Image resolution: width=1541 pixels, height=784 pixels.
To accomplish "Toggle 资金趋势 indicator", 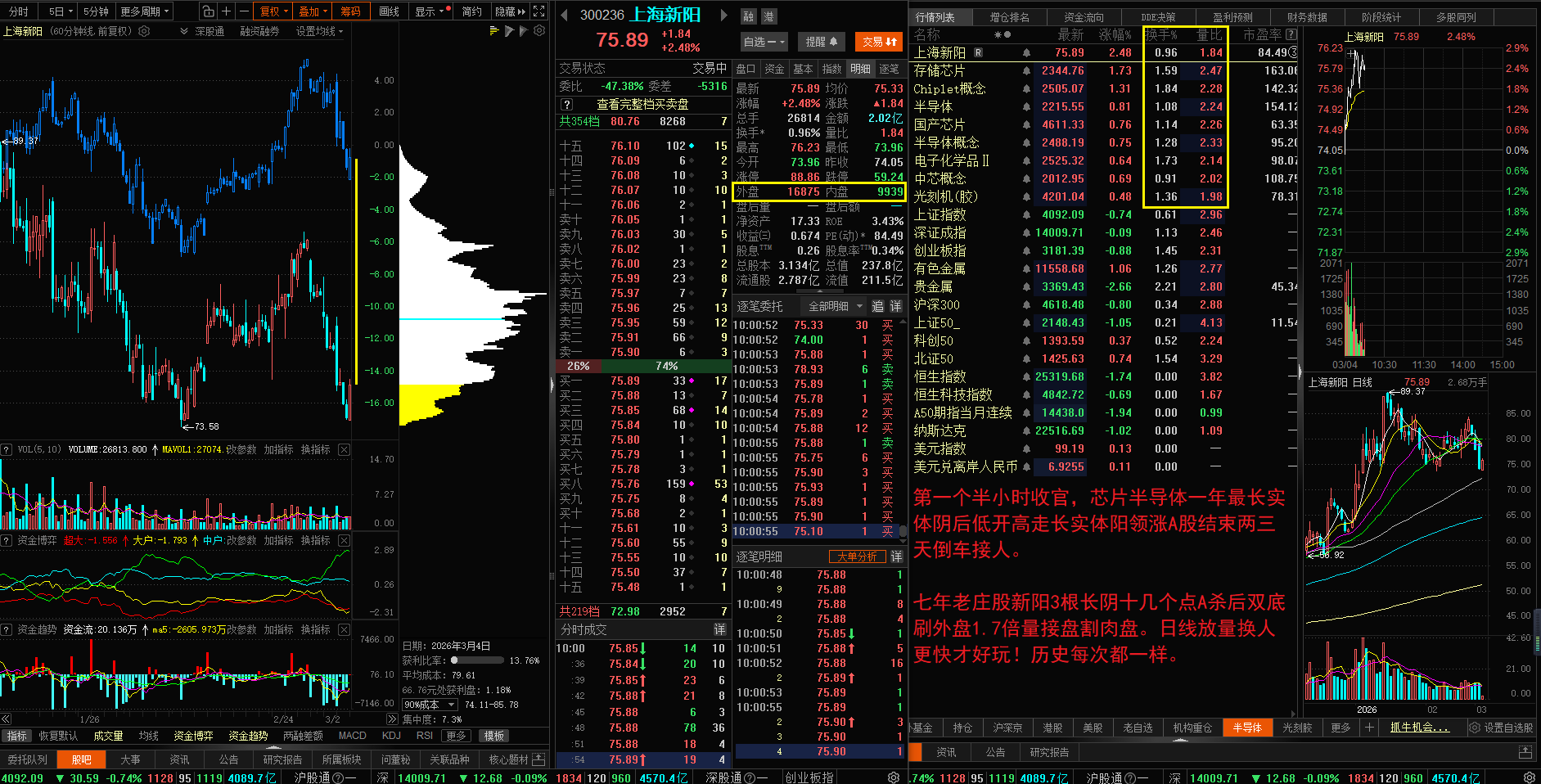I will click(x=248, y=736).
